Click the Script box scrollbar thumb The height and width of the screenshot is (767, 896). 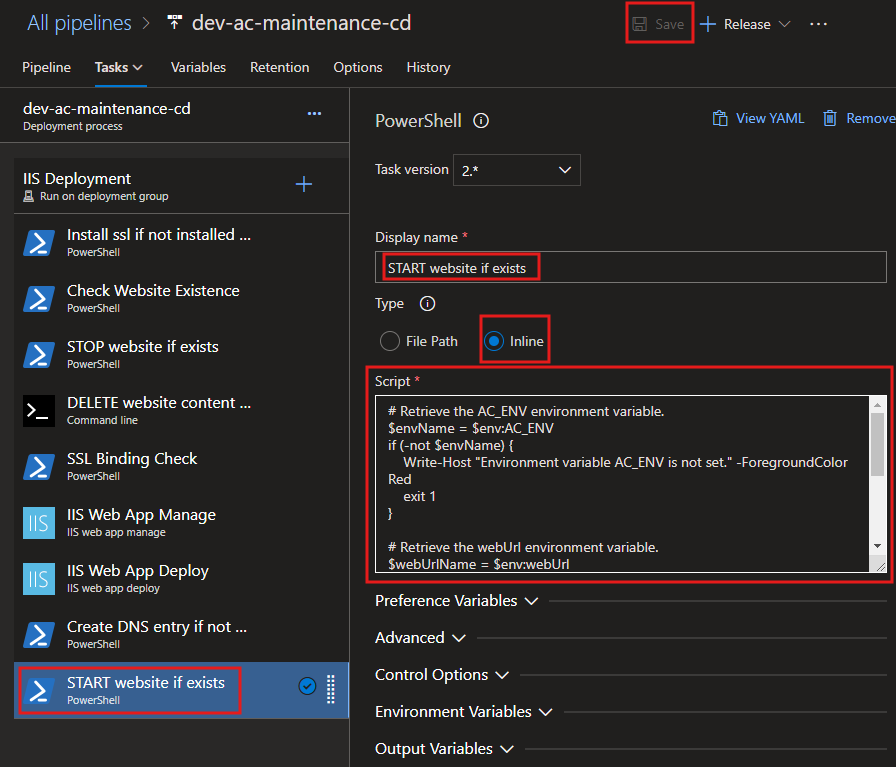[x=878, y=444]
